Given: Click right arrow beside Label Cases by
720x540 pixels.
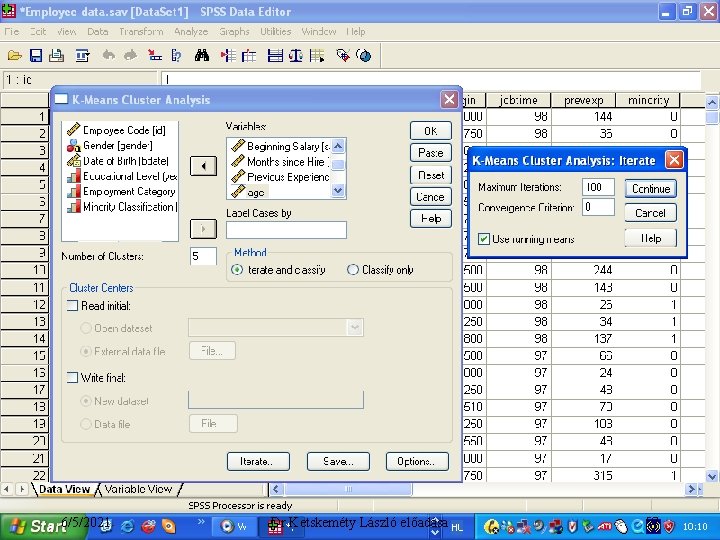Looking at the screenshot, I should (203, 229).
